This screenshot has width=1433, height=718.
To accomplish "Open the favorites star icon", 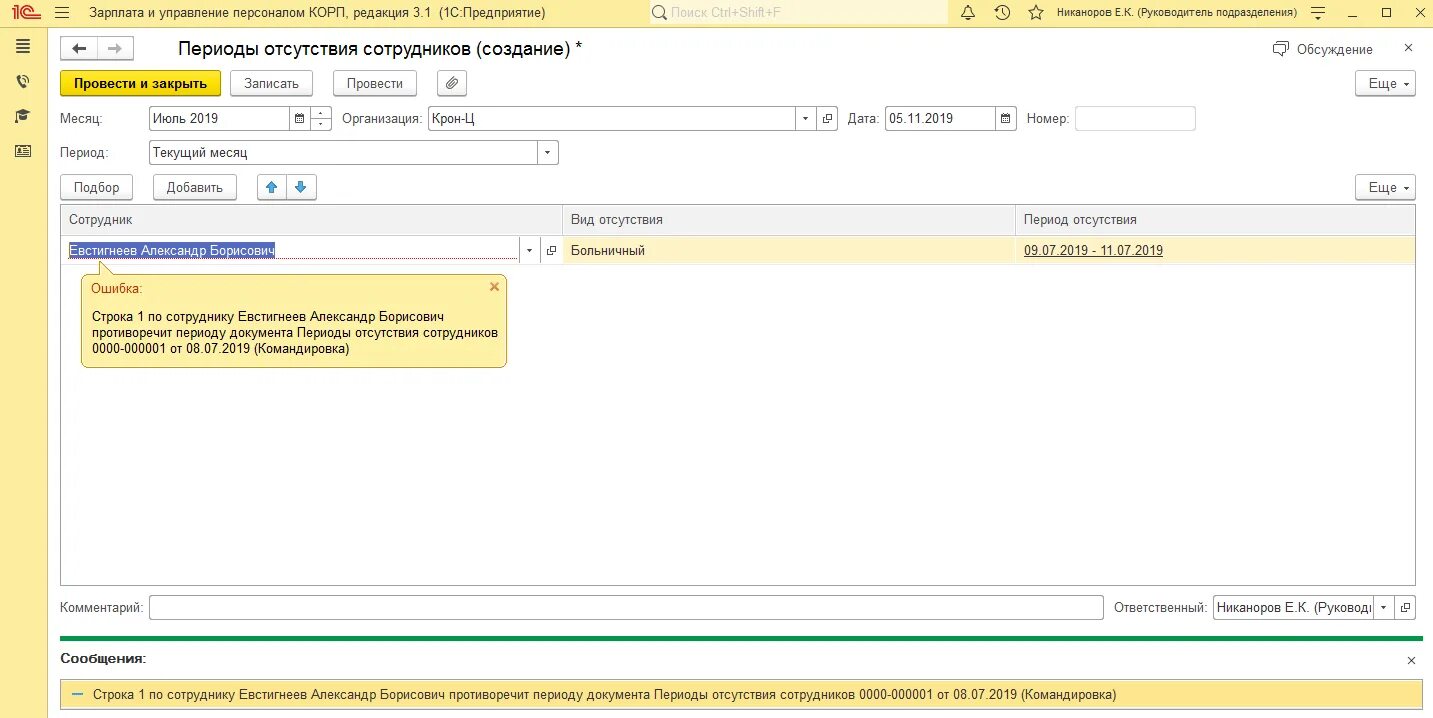I will (1036, 13).
